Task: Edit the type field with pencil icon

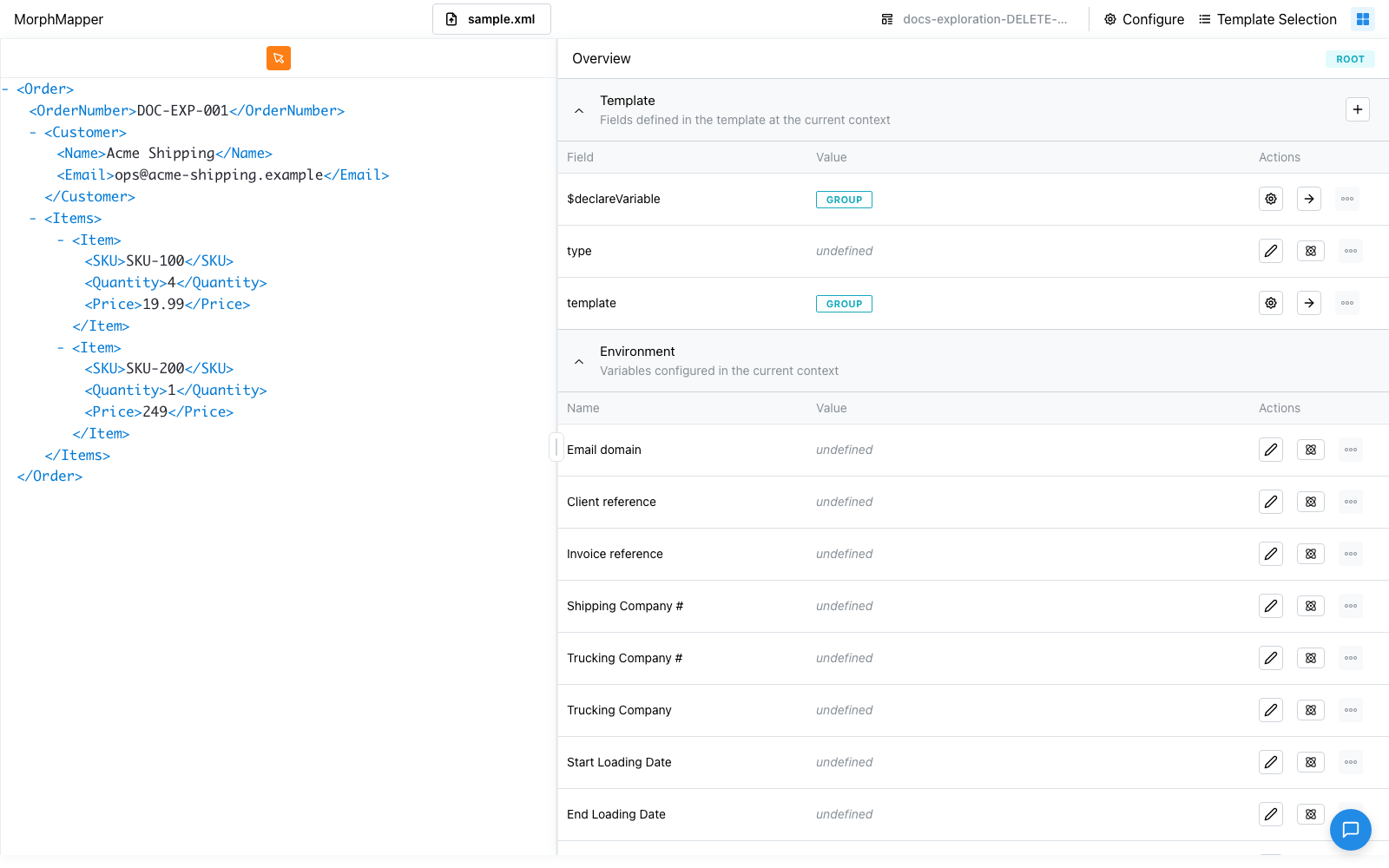Action: 1271,251
